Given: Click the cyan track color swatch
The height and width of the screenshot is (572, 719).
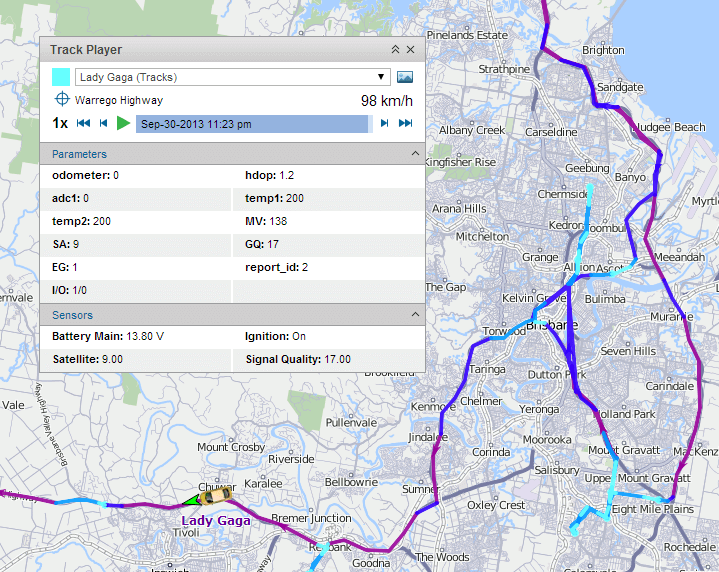Looking at the screenshot, I should [61, 77].
